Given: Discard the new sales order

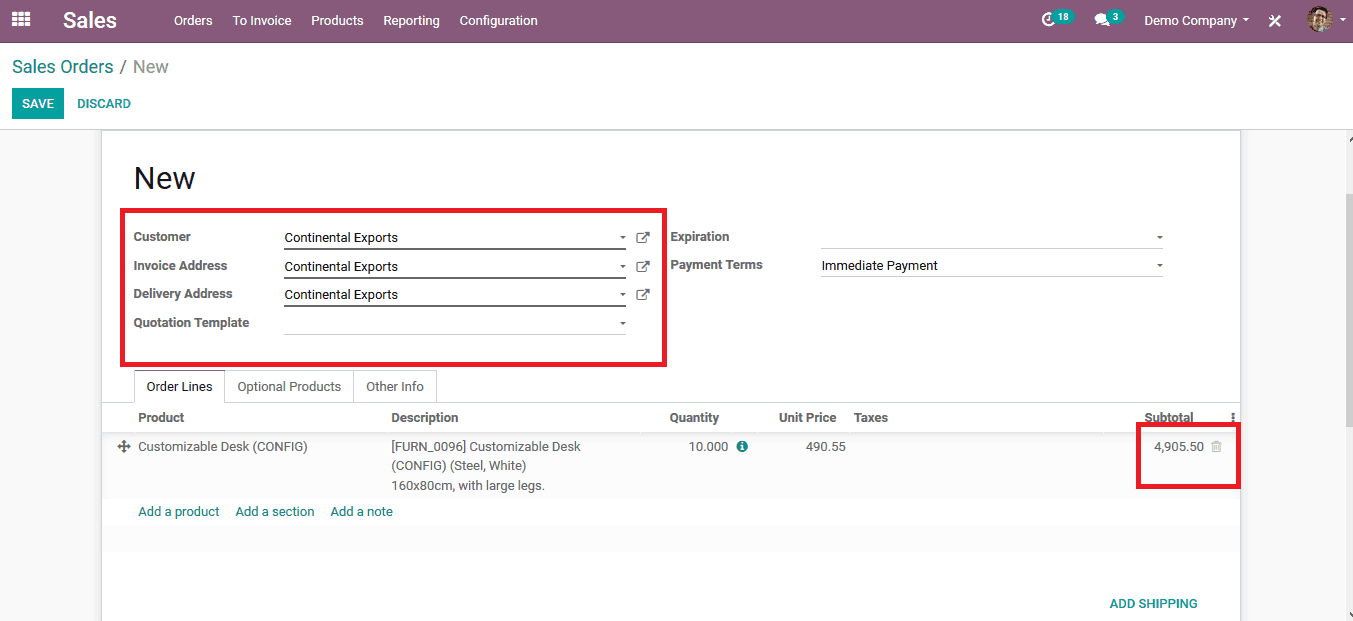Looking at the screenshot, I should click(104, 104).
